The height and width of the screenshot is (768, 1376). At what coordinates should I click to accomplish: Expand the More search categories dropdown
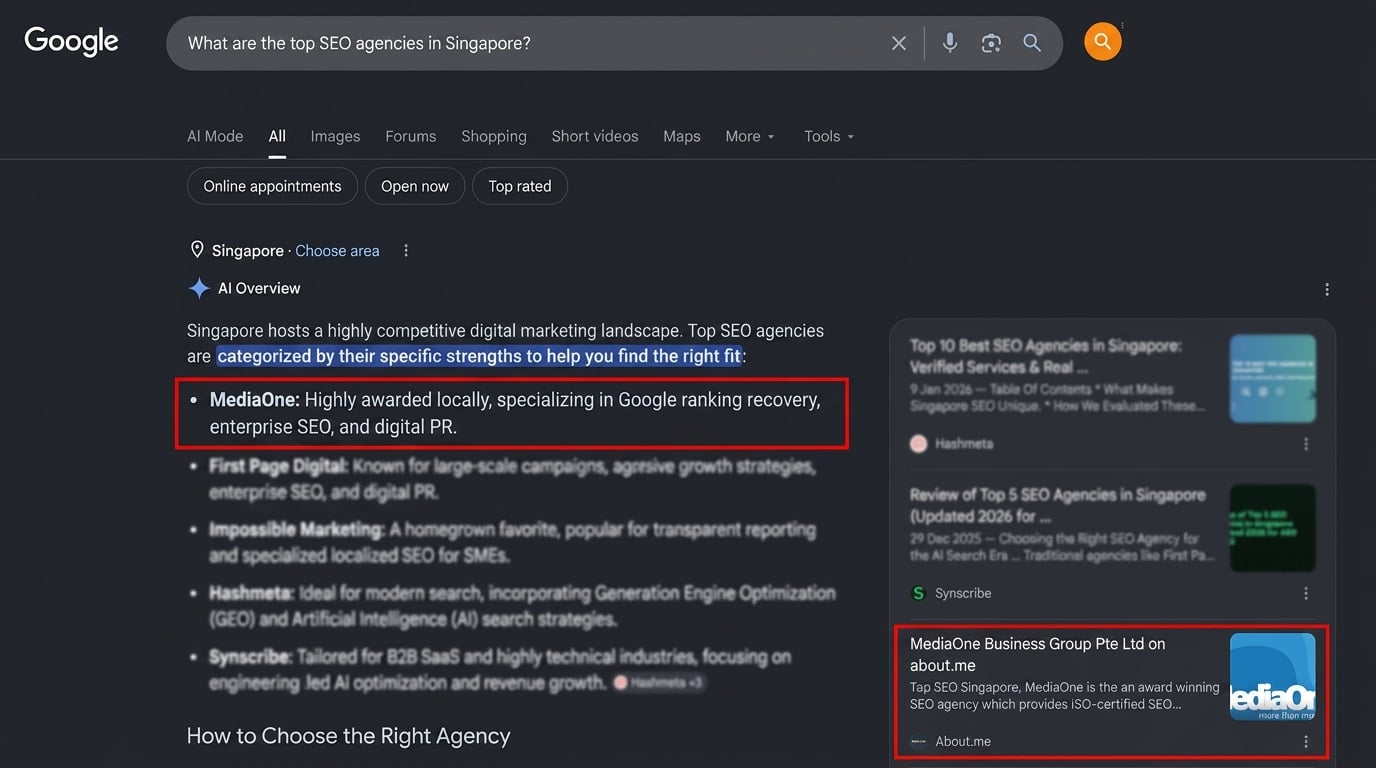coord(750,136)
